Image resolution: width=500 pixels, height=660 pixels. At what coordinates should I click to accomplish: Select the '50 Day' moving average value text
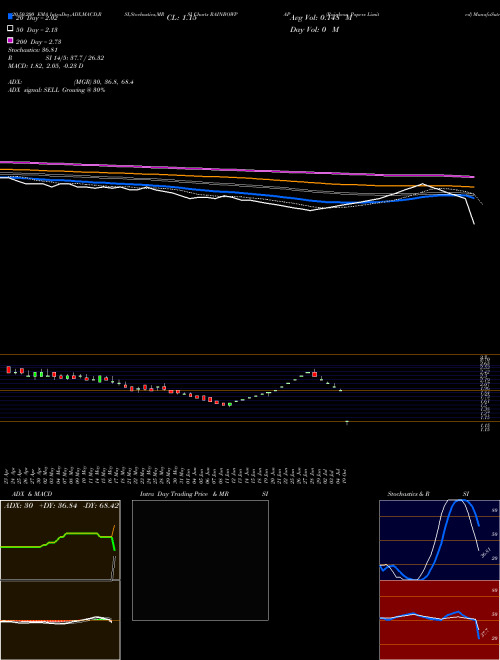37,30
